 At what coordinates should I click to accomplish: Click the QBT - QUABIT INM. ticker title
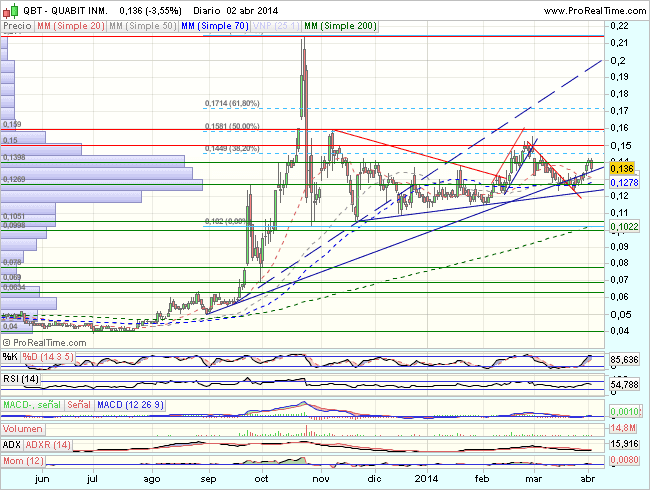coord(65,11)
